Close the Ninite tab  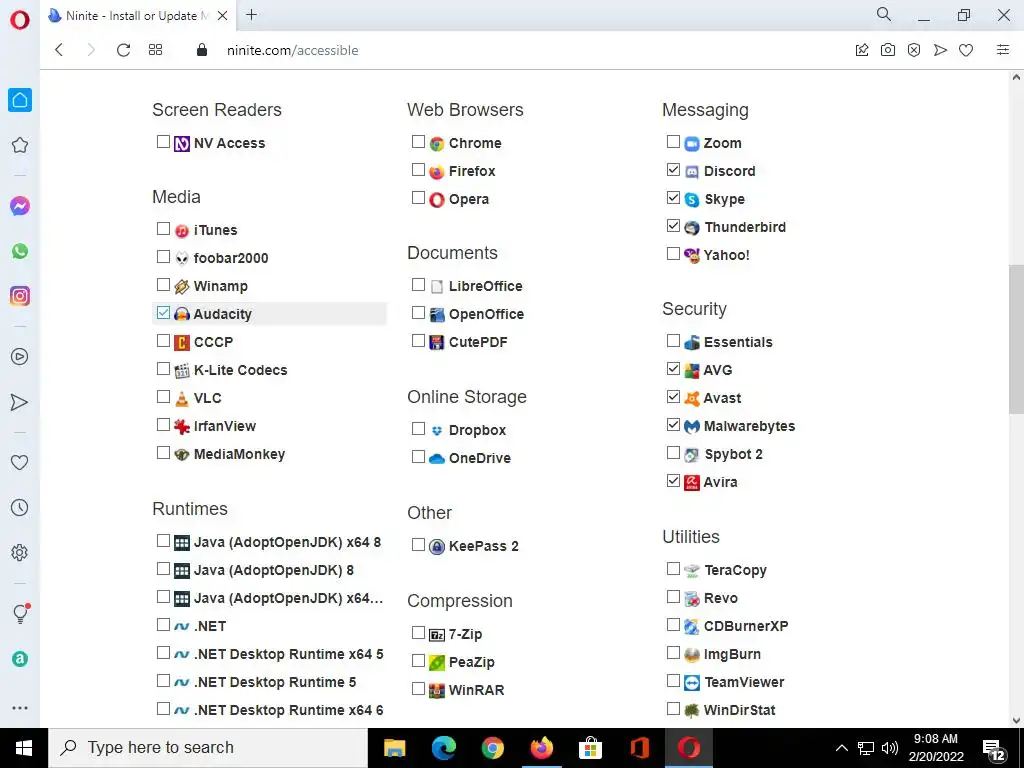click(222, 16)
